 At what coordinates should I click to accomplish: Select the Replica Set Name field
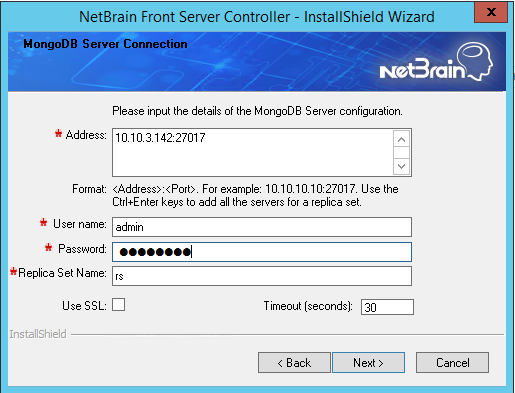[x=262, y=276]
